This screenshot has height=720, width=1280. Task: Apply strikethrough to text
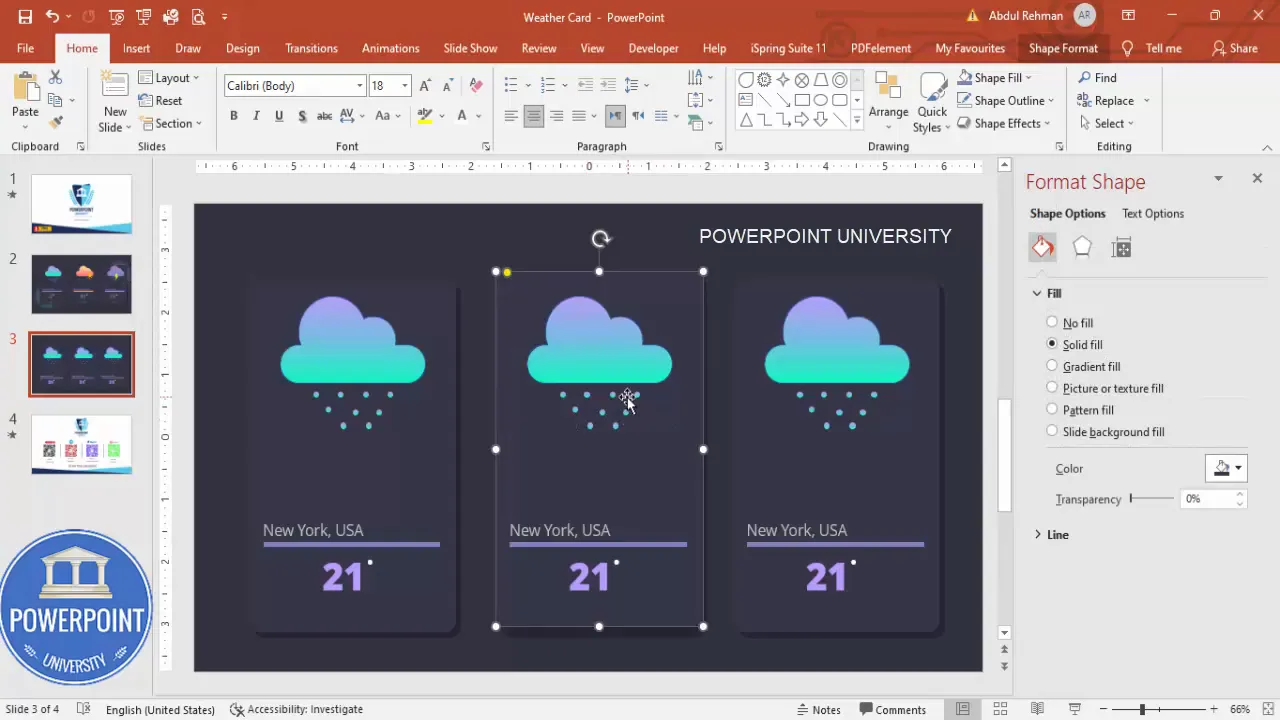pyautogui.click(x=324, y=116)
